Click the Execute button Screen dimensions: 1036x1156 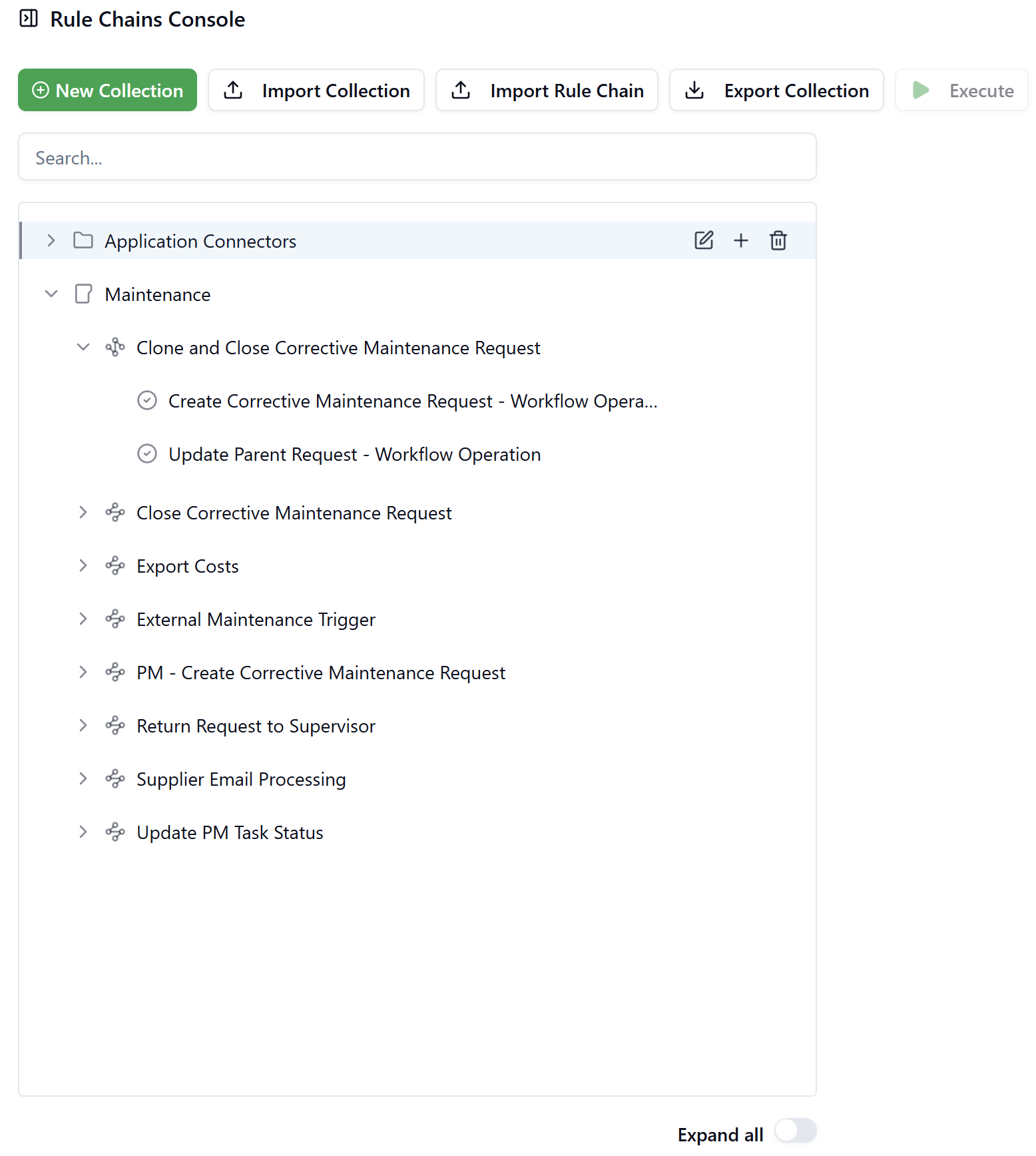point(961,90)
